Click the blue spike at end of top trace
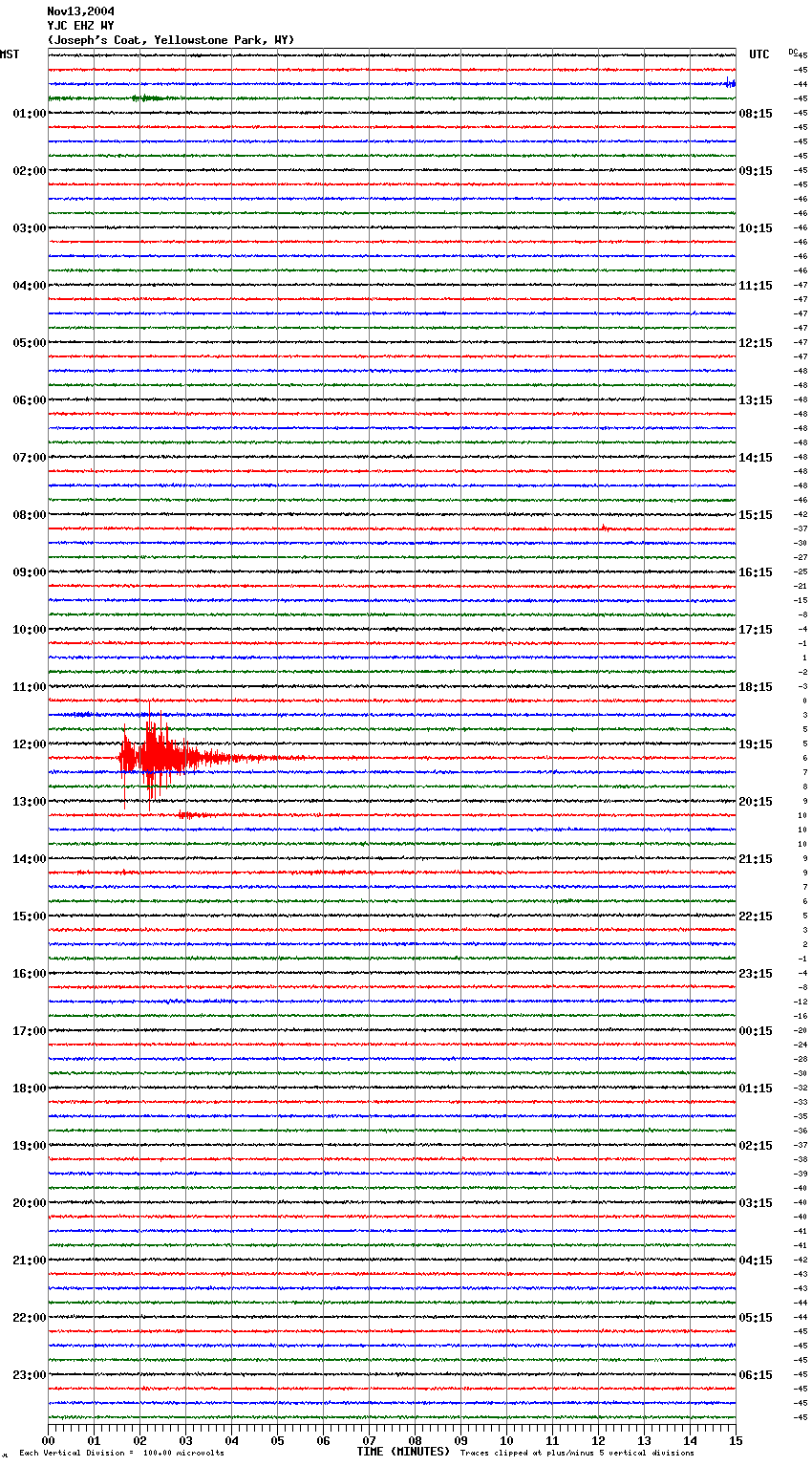 click(x=730, y=83)
